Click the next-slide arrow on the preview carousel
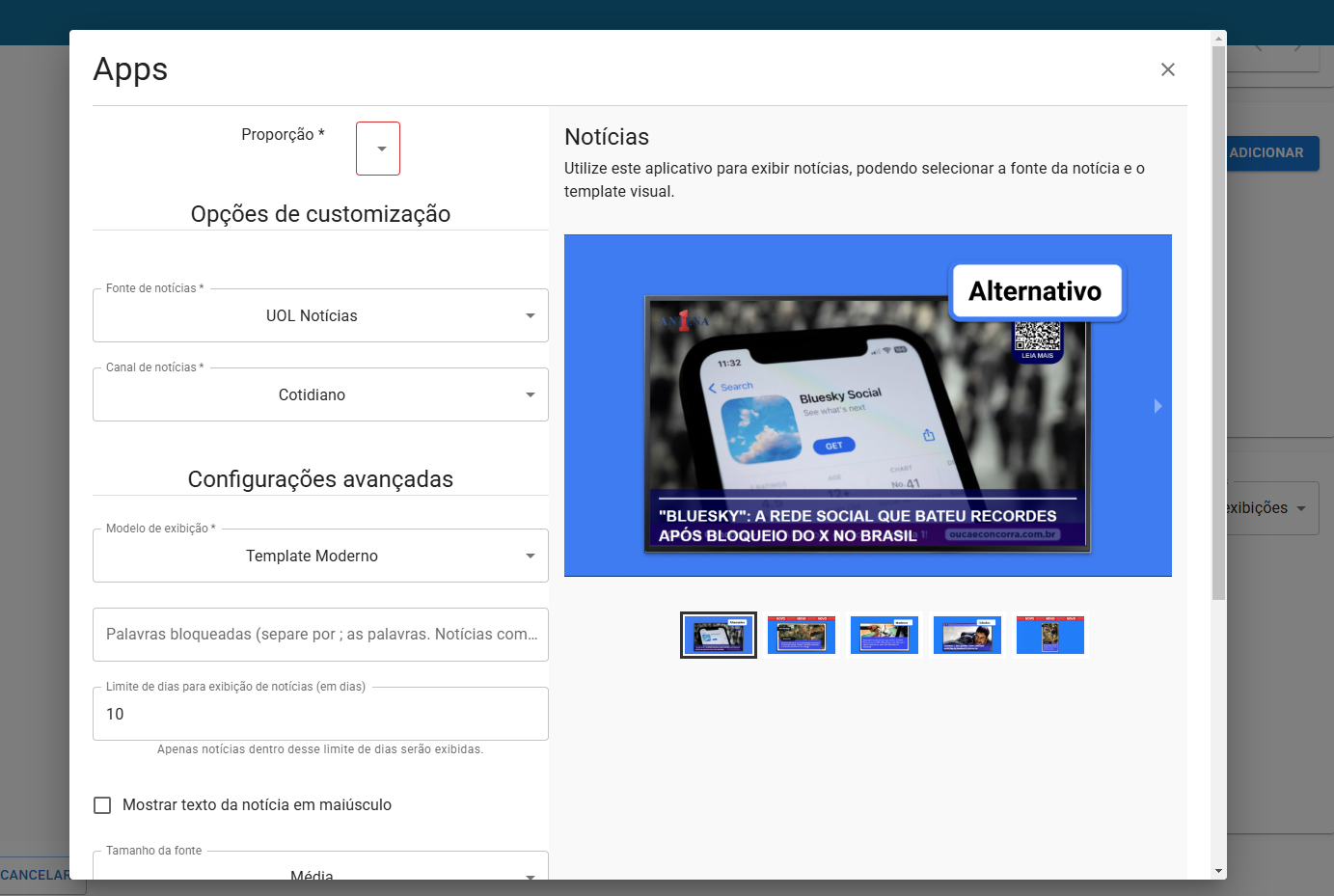This screenshot has width=1334, height=896. pyautogui.click(x=1157, y=406)
